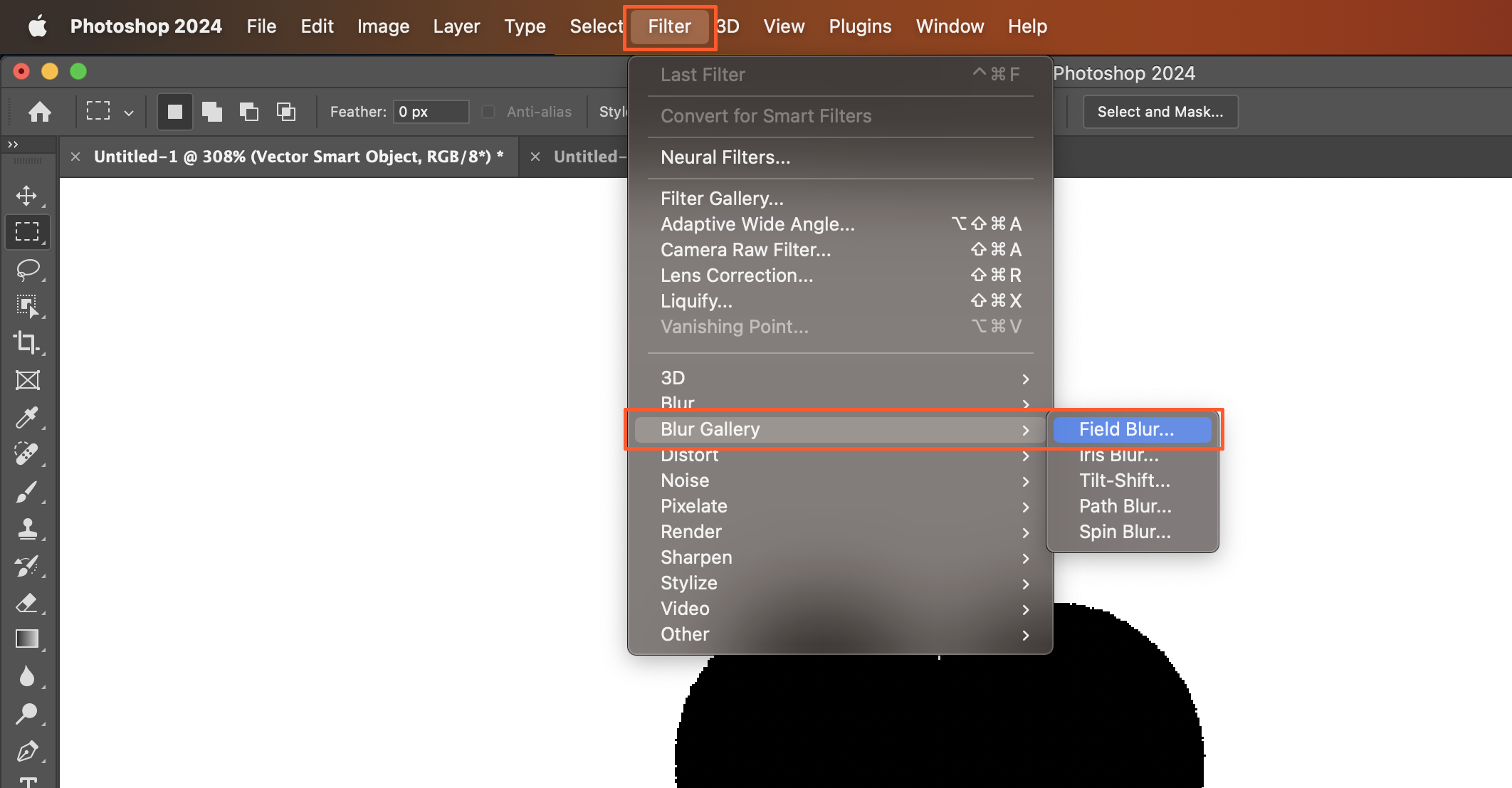
Task: Enable the Anti-alias checkbox
Action: tap(488, 112)
